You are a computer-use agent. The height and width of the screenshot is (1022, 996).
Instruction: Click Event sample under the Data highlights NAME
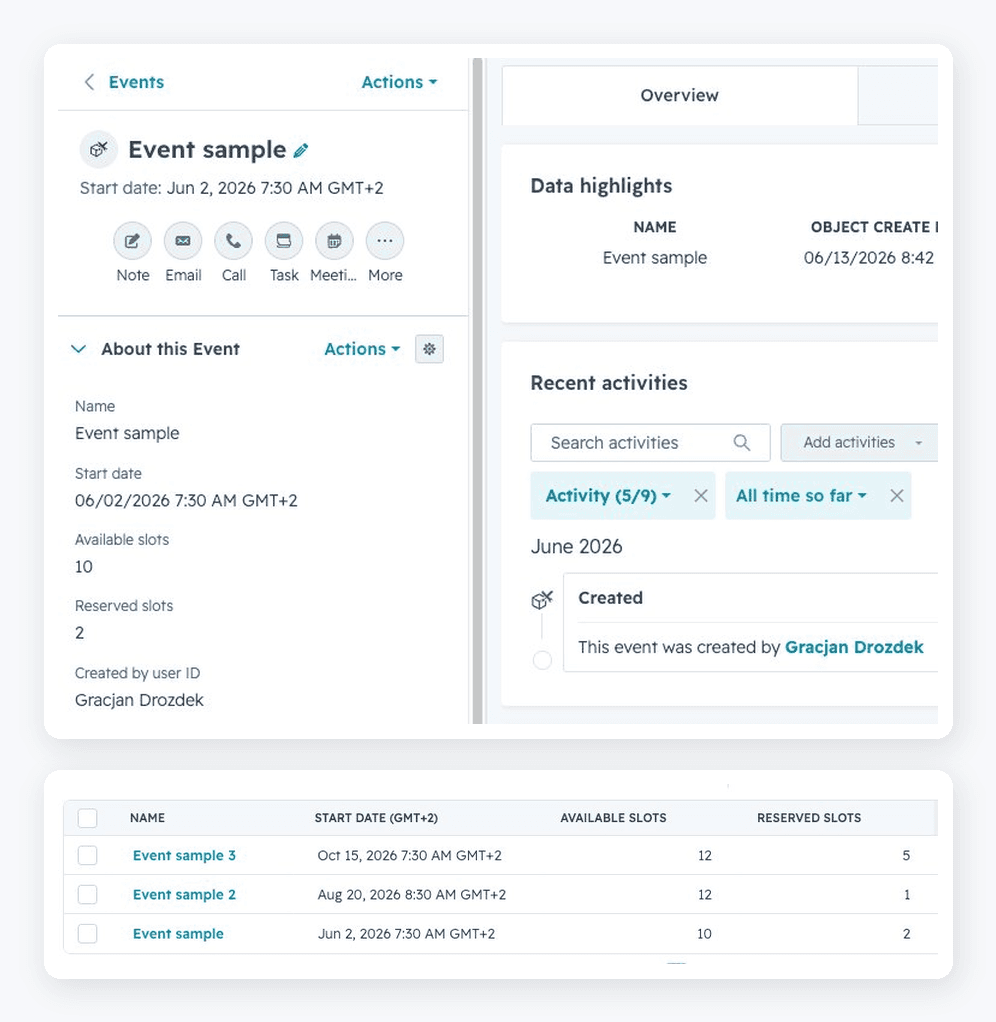pyautogui.click(x=654, y=258)
